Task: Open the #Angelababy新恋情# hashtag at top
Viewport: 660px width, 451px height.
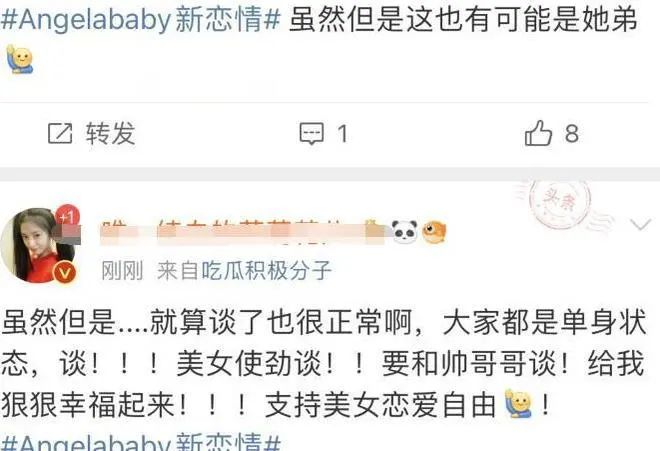Action: coord(141,19)
